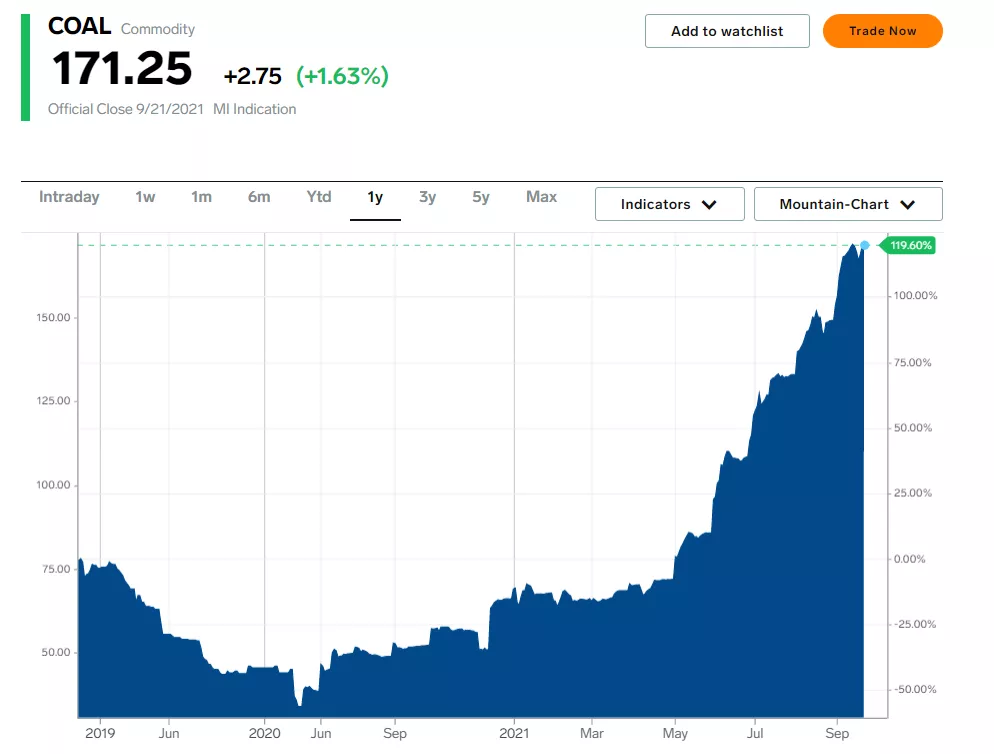Select the 1y time range tab
The width and height of the screenshot is (994, 754).
[375, 198]
